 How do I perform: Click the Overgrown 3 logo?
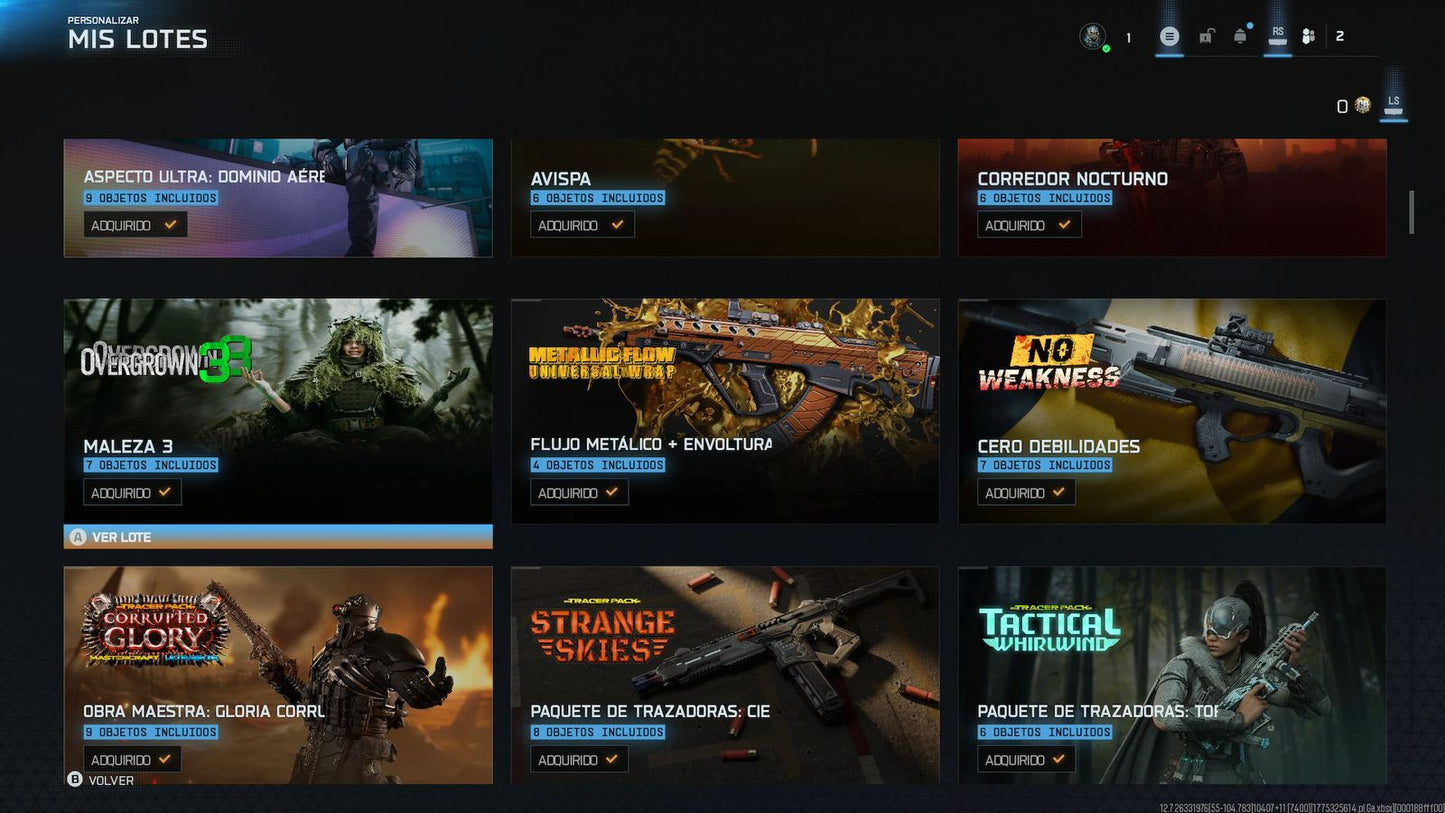coord(166,360)
